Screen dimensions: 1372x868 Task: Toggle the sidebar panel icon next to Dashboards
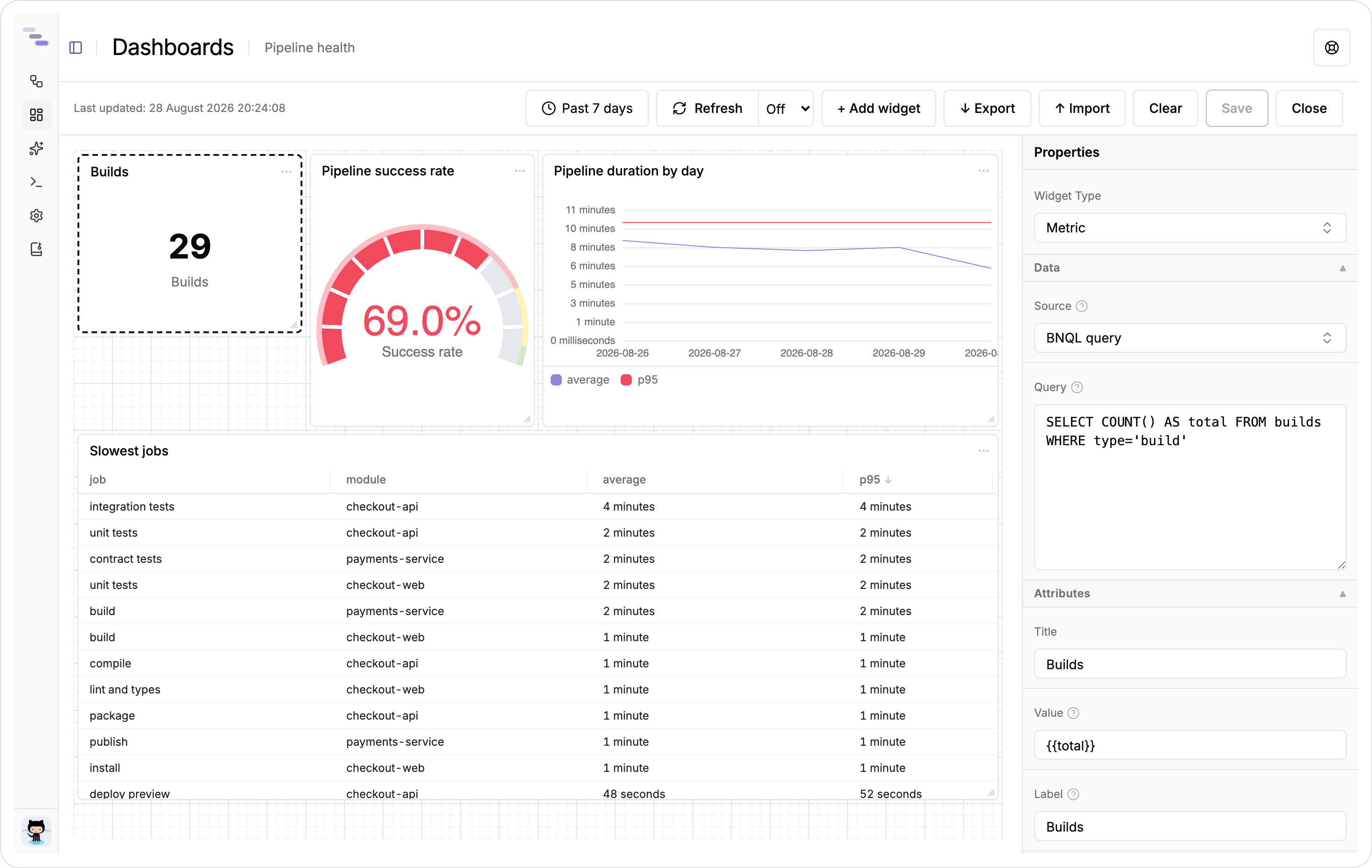76,47
